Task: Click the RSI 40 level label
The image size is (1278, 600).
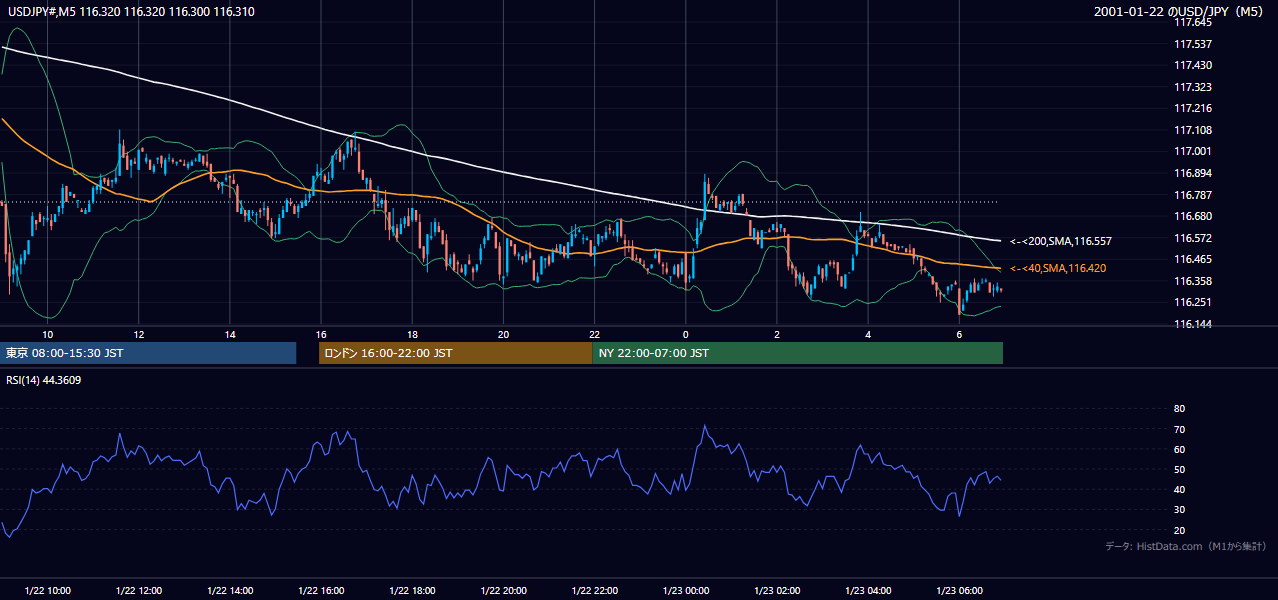Action: [x=1179, y=489]
